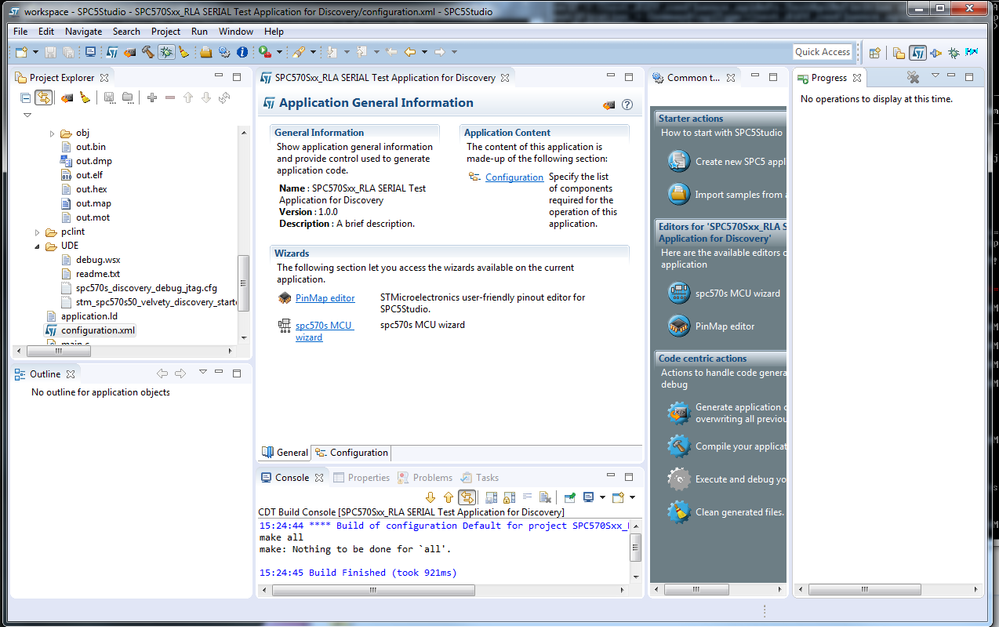Switch to the Properties tab
999x627 pixels.
point(361,478)
